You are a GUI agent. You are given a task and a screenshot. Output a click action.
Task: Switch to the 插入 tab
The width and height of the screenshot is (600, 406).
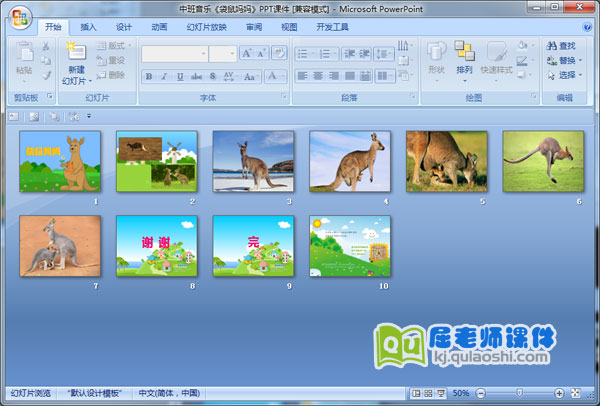coord(88,27)
